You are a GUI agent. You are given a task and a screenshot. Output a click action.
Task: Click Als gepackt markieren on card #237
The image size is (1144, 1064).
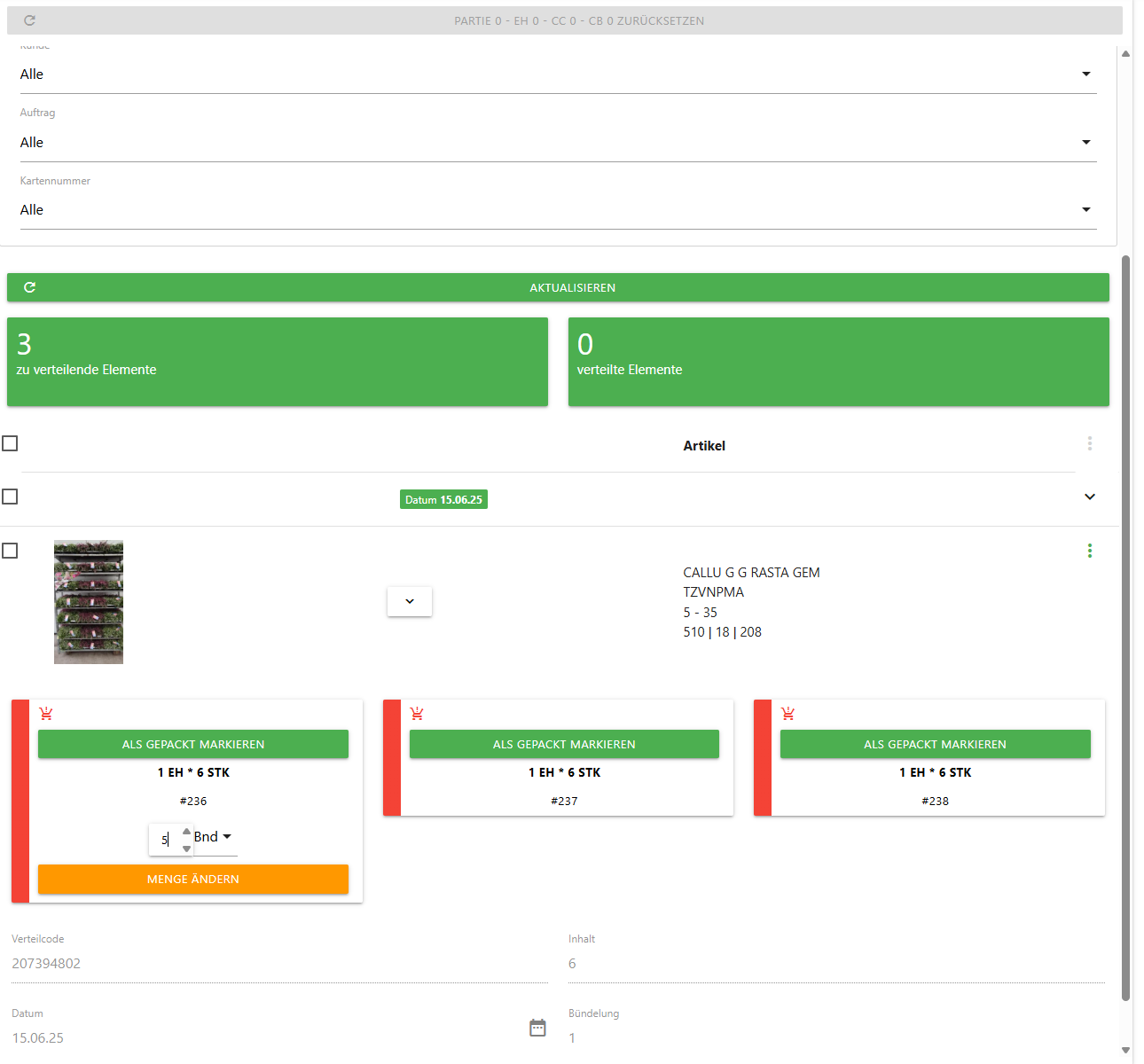(x=564, y=744)
